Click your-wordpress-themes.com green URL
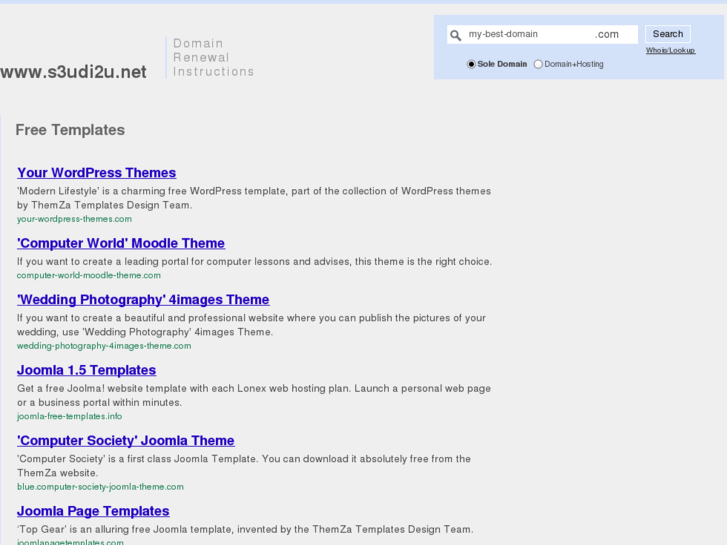 tap(74, 219)
